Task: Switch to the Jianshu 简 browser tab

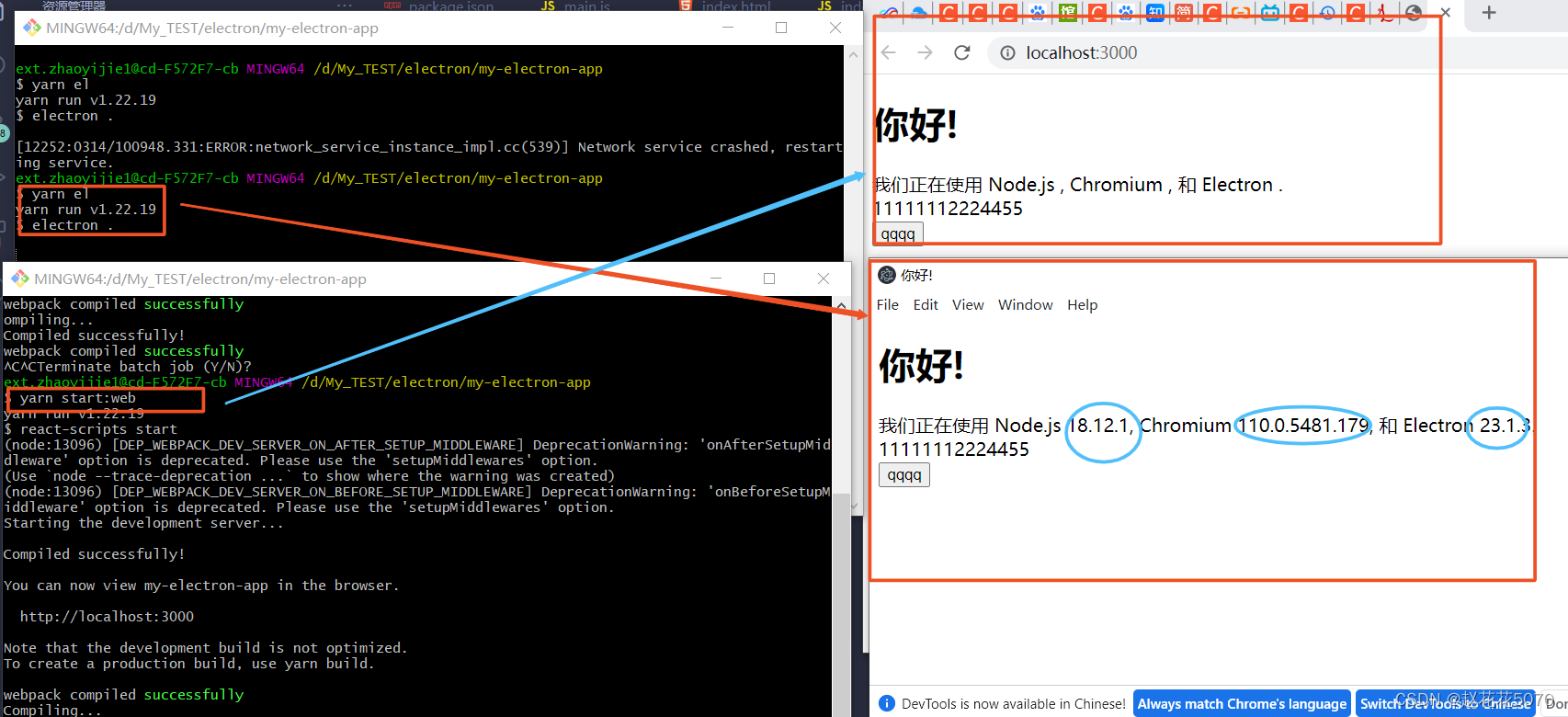Action: [x=1184, y=13]
